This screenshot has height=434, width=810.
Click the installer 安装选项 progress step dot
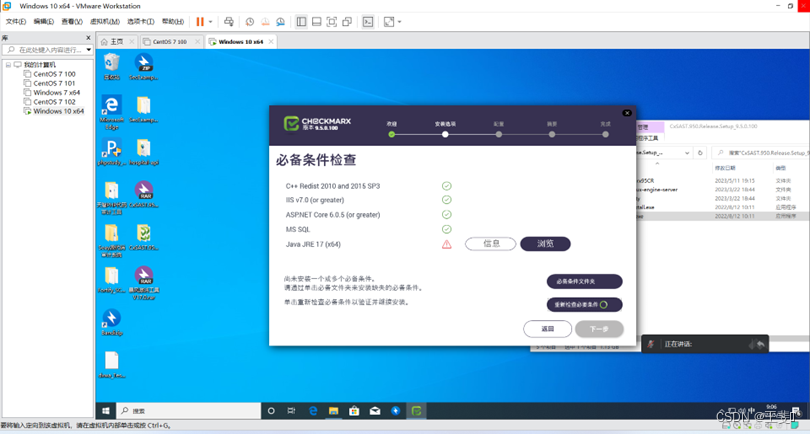pyautogui.click(x=445, y=134)
